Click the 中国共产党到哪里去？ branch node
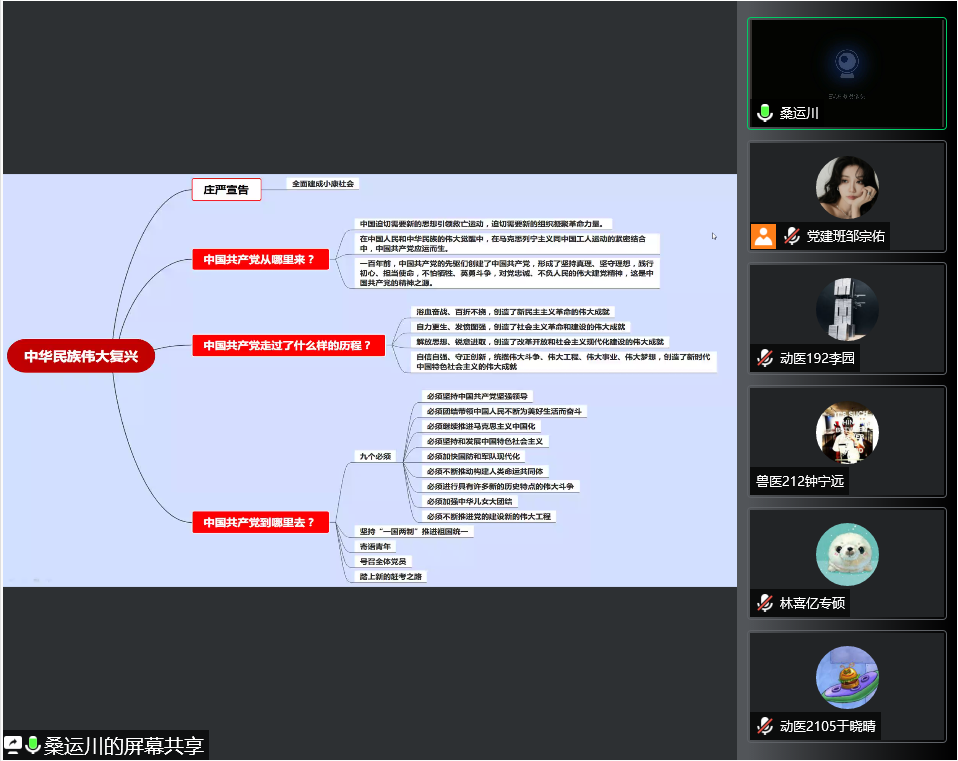 pos(259,522)
